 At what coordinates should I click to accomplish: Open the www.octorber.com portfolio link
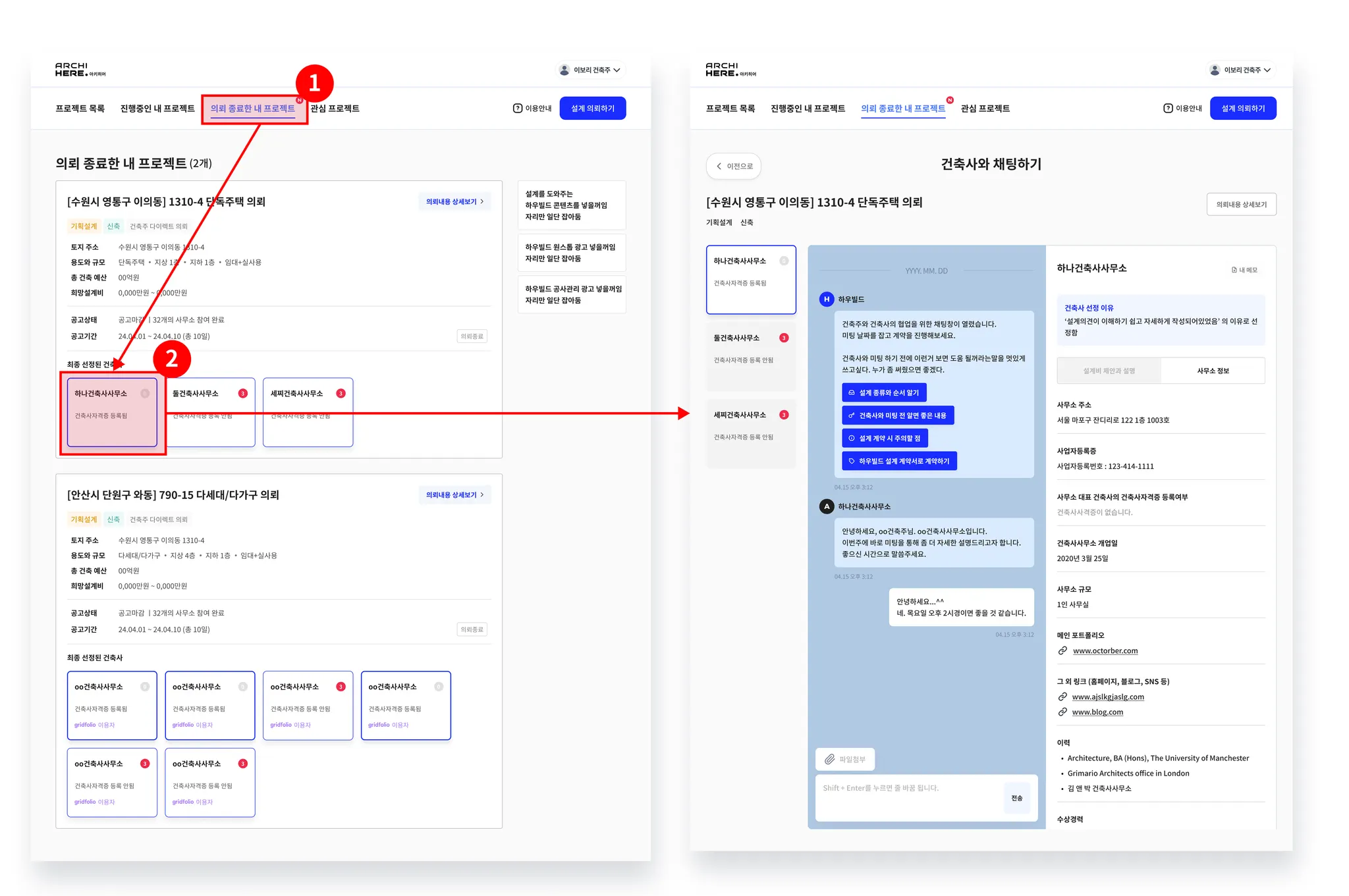1105,650
